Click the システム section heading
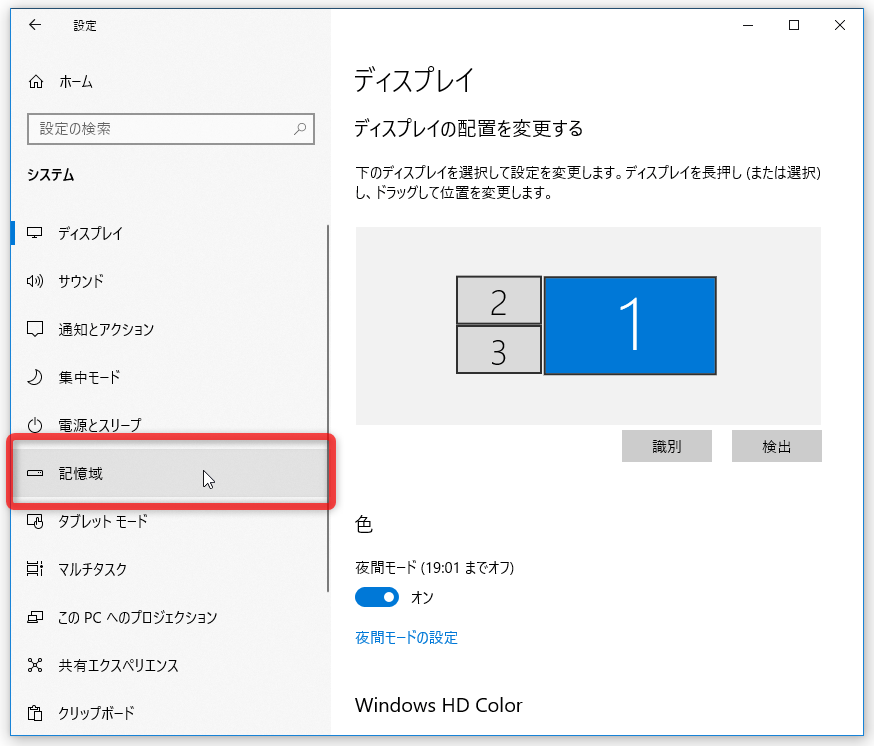This screenshot has width=874, height=746. [x=51, y=175]
